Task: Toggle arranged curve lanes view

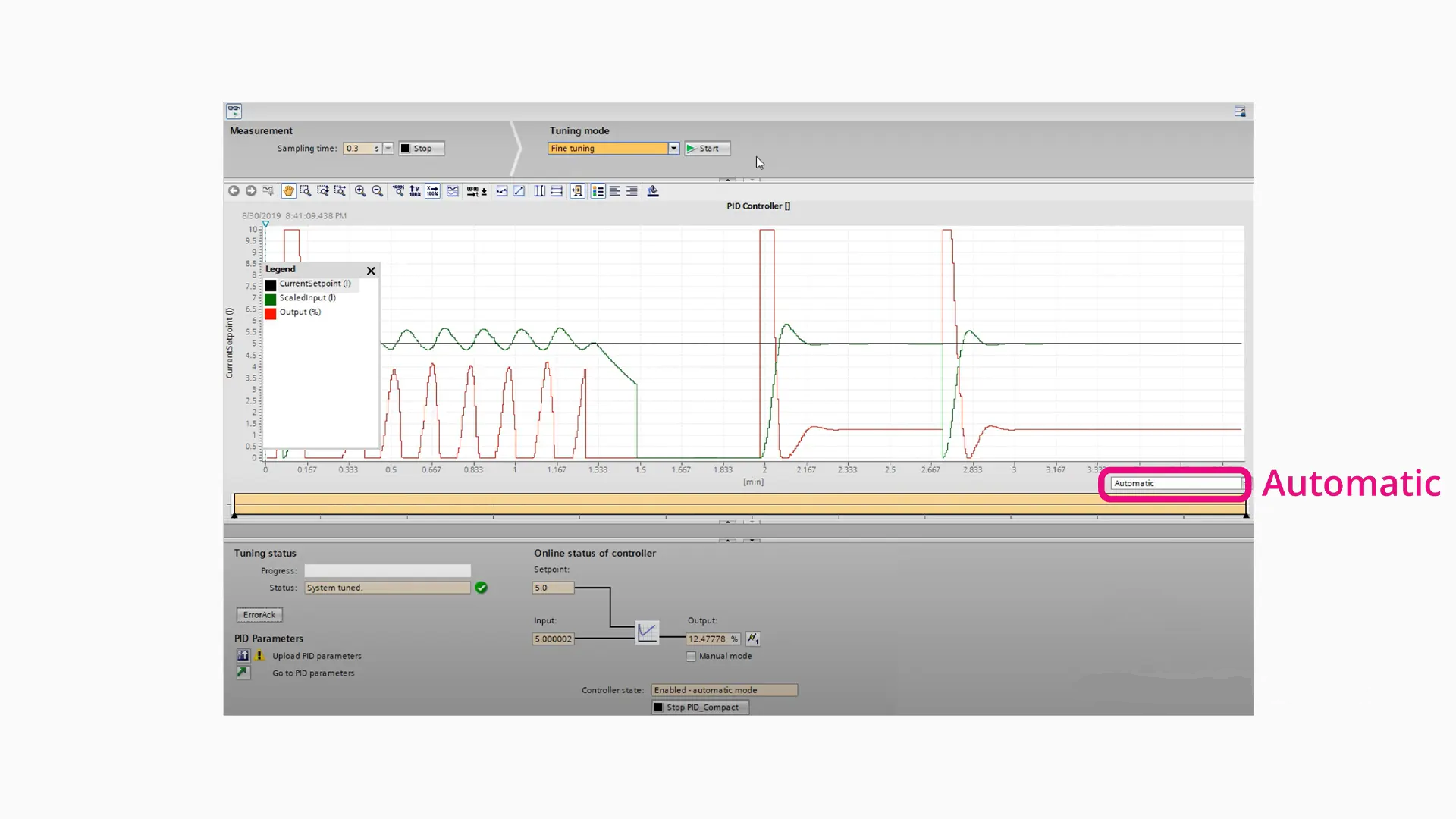Action: (453, 191)
